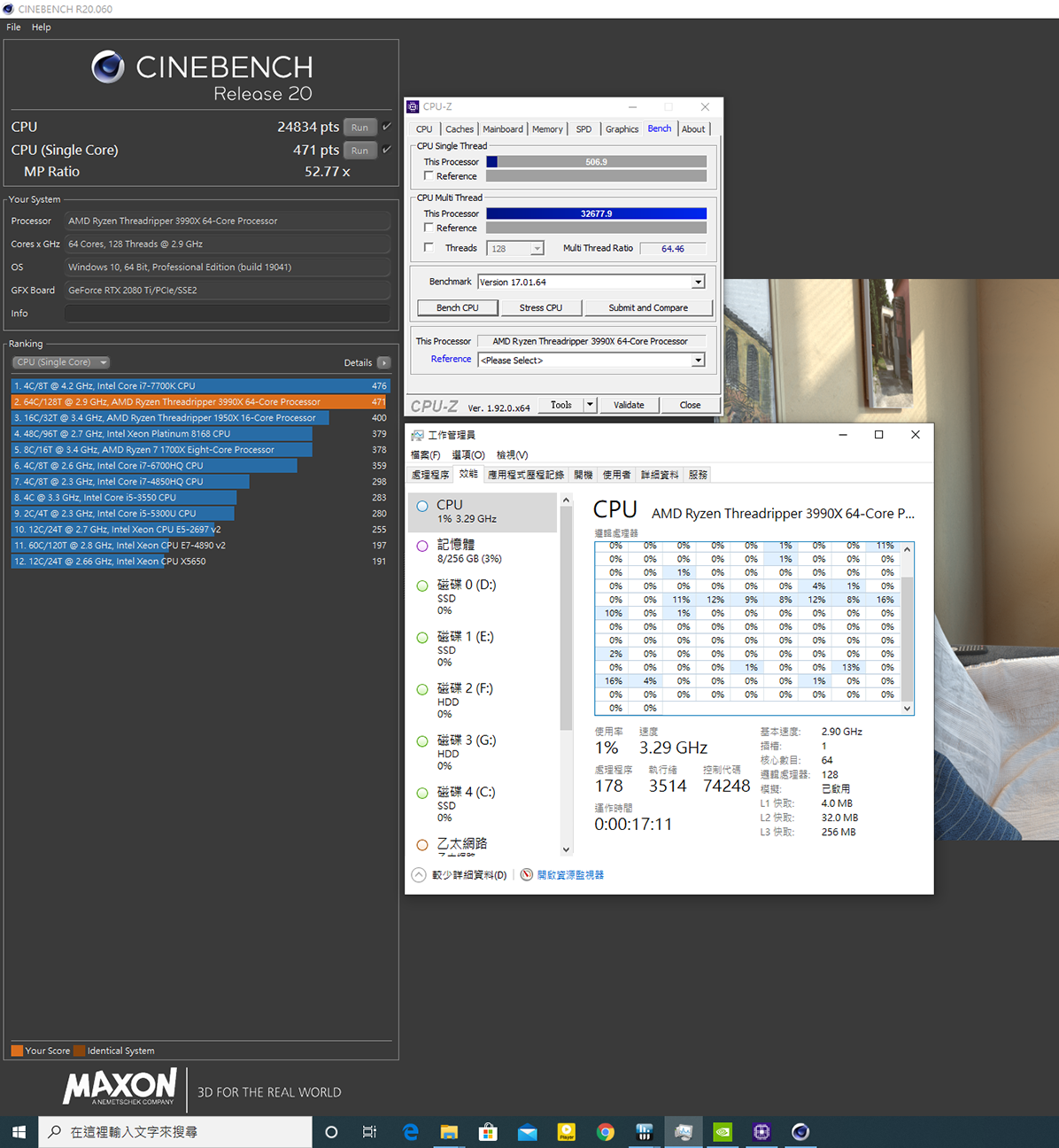The height and width of the screenshot is (1148, 1059).
Task: Open the CPU (Single Core) ranking dropdown
Action: pyautogui.click(x=61, y=362)
